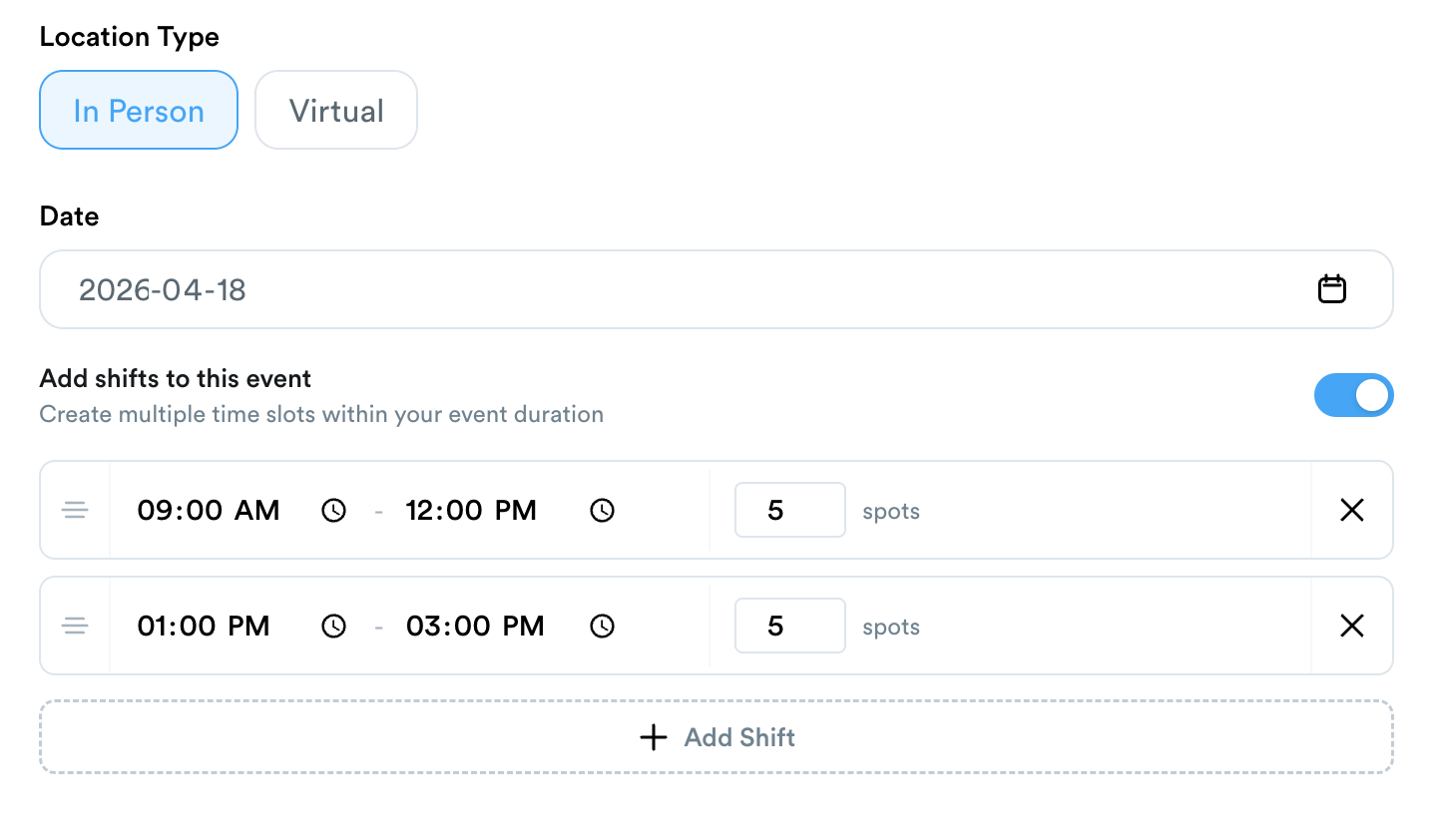Select In Person location type
This screenshot has height=840, width=1445.
pos(139,111)
